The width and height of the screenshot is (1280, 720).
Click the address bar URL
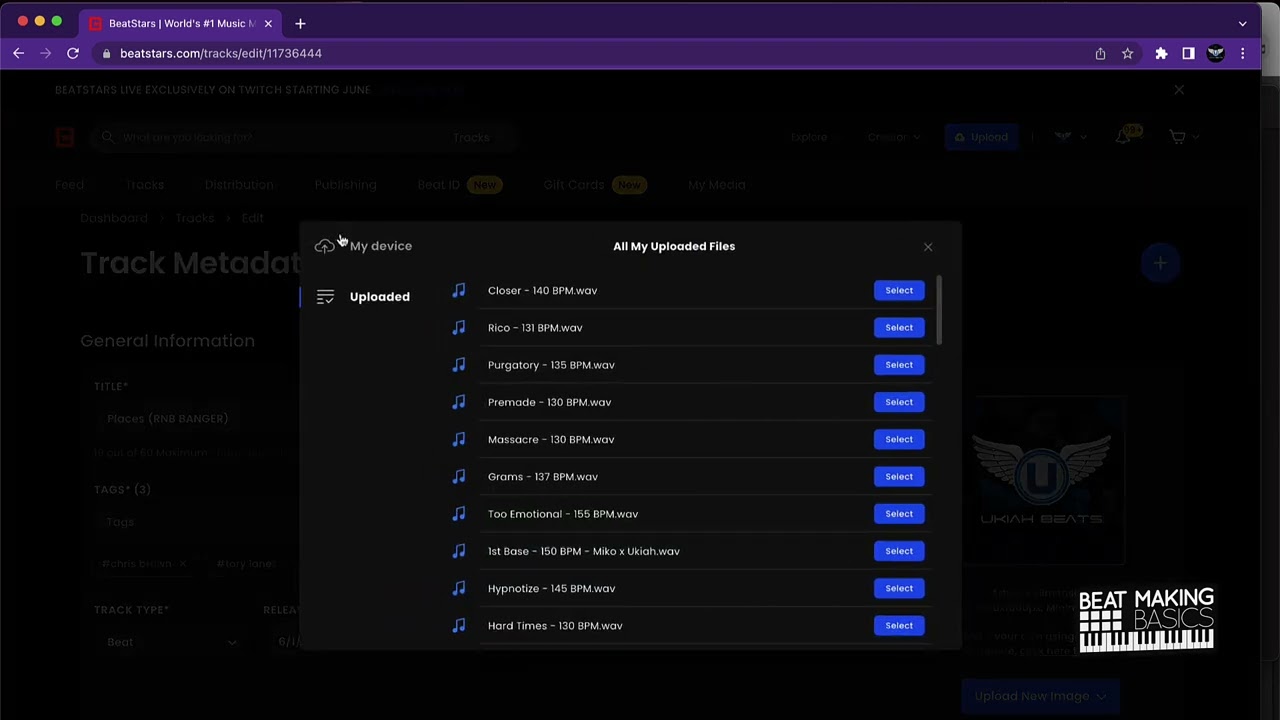(x=221, y=53)
